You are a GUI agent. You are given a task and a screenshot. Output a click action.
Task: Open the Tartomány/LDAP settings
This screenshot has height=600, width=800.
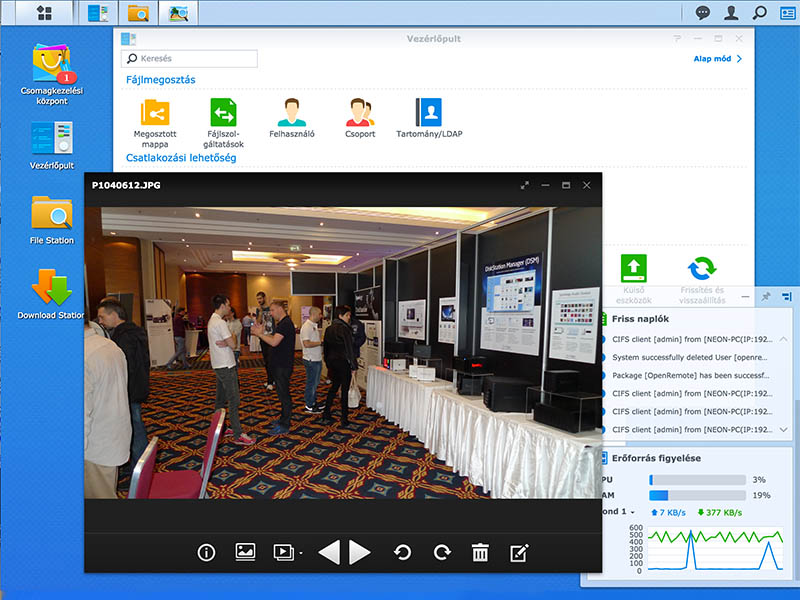click(x=428, y=119)
